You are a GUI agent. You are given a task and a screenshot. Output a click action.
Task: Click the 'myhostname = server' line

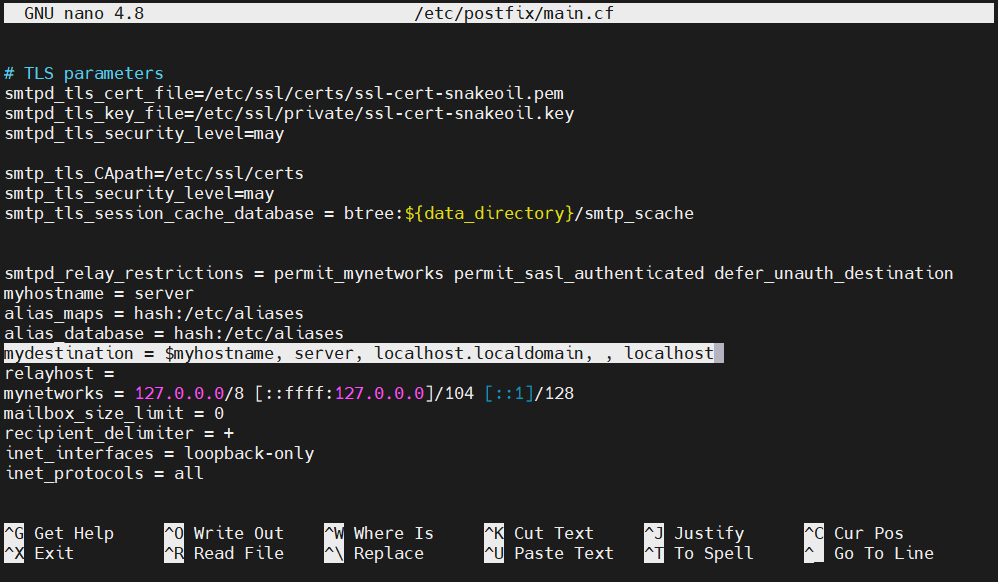99,294
